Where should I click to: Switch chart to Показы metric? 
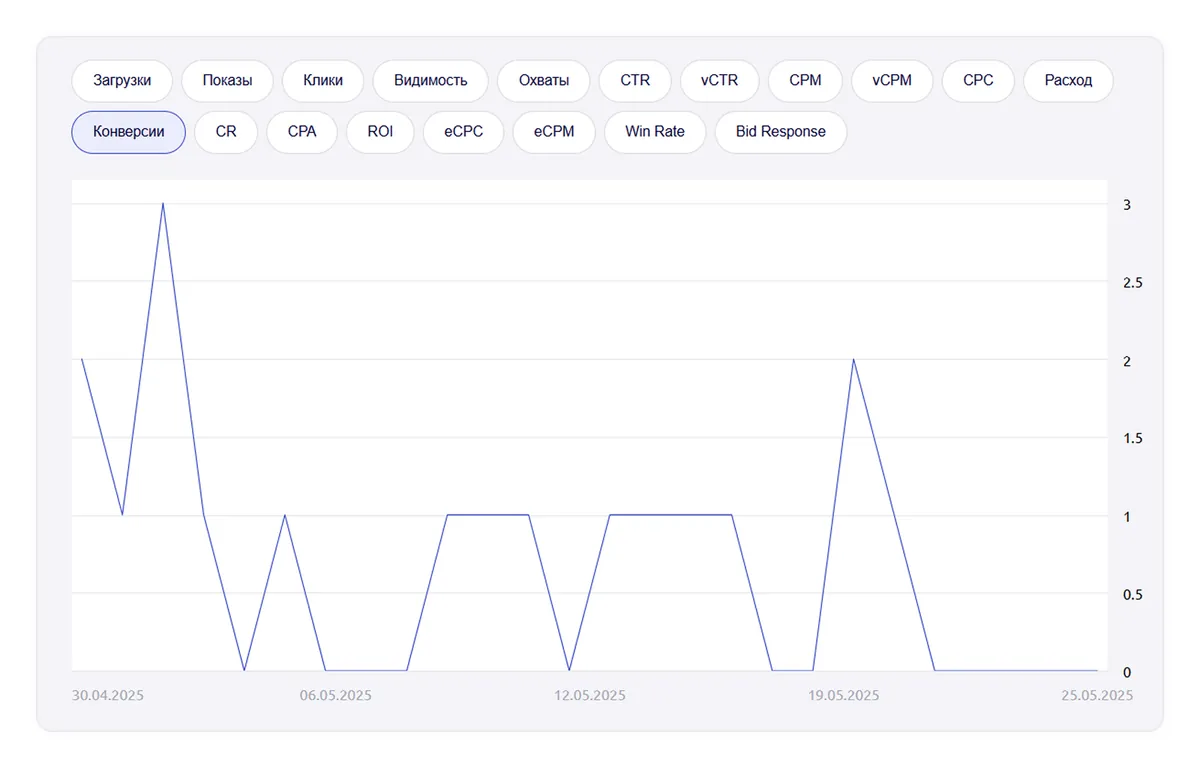(227, 81)
